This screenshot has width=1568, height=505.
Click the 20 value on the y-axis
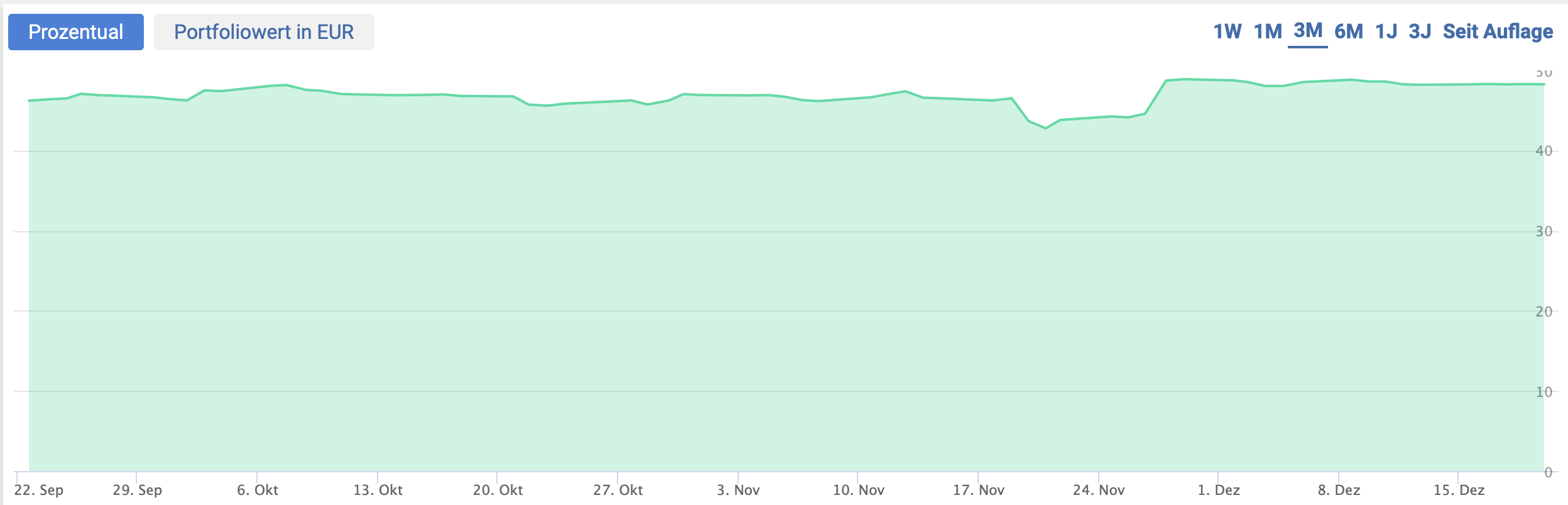(1543, 312)
